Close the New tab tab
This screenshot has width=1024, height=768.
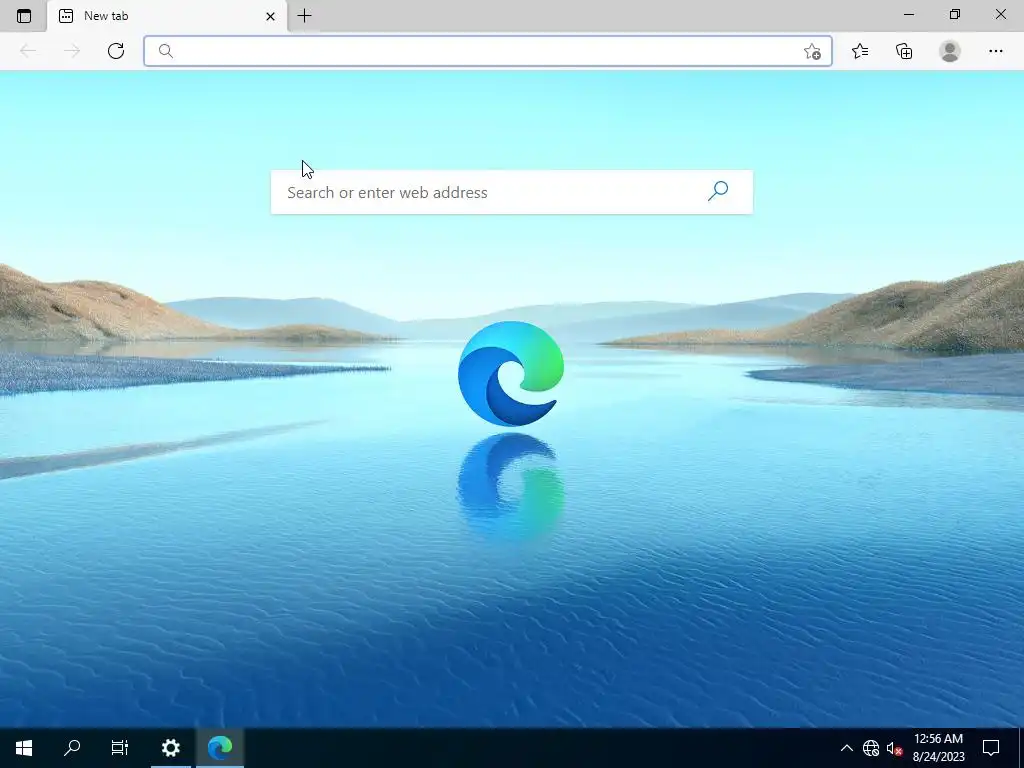point(270,16)
